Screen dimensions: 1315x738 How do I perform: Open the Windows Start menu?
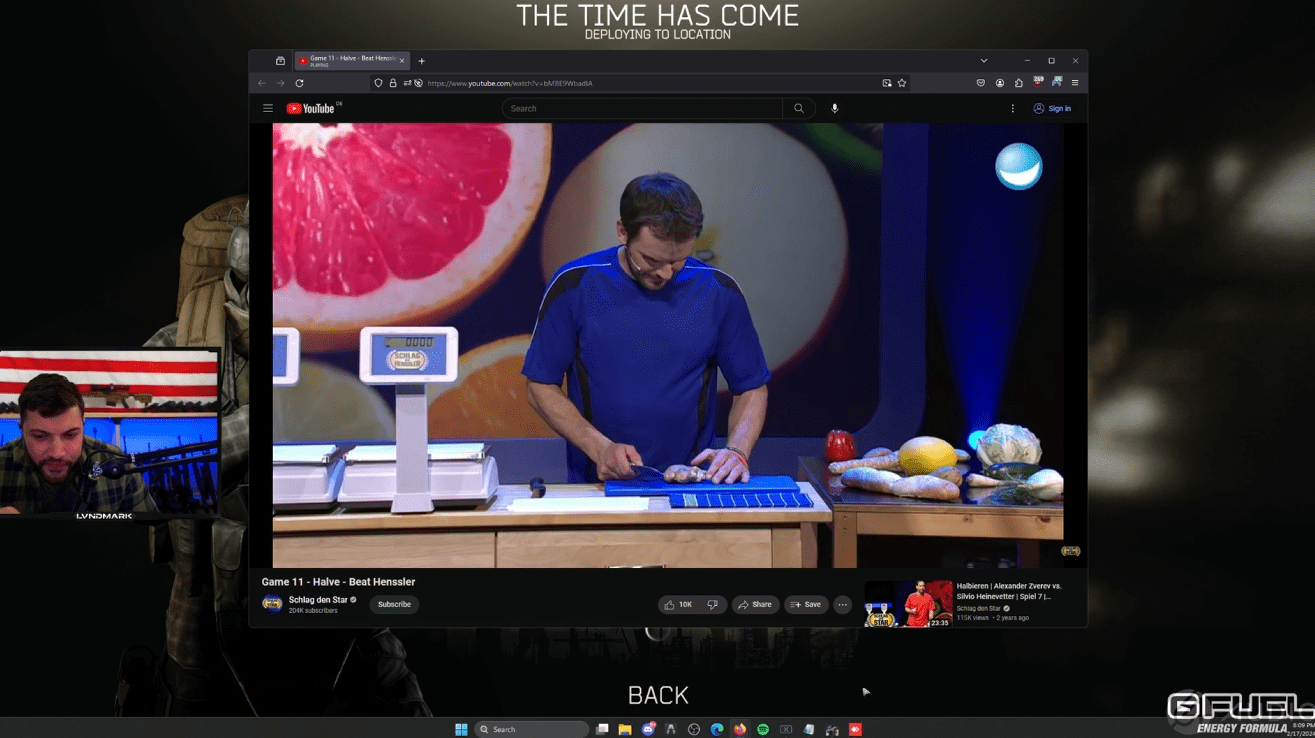(461, 729)
